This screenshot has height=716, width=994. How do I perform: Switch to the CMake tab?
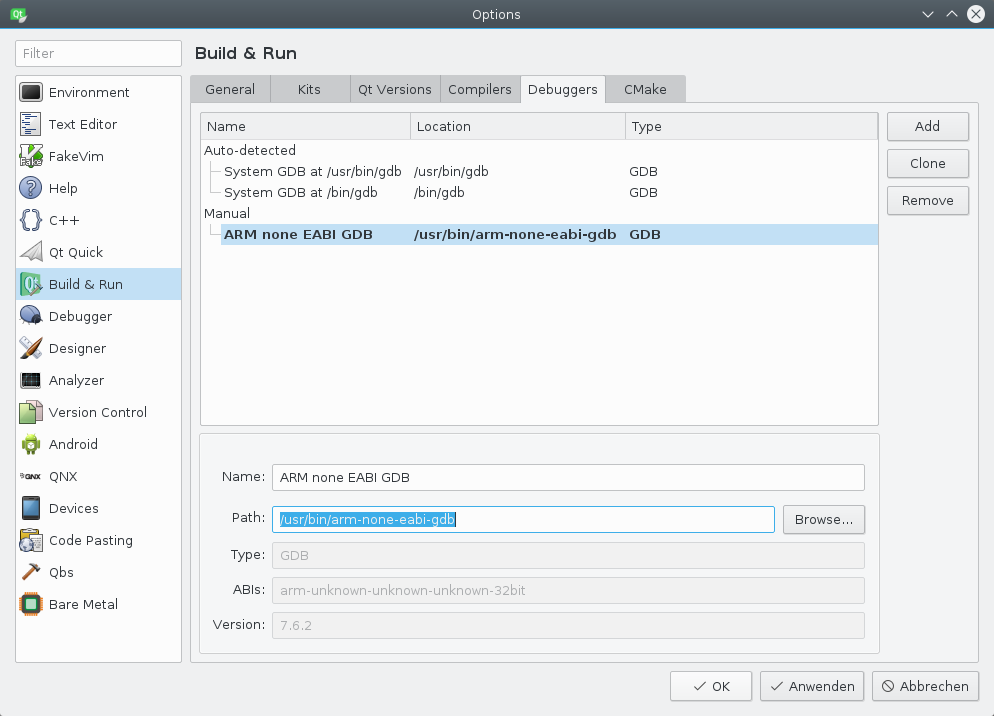pos(645,89)
